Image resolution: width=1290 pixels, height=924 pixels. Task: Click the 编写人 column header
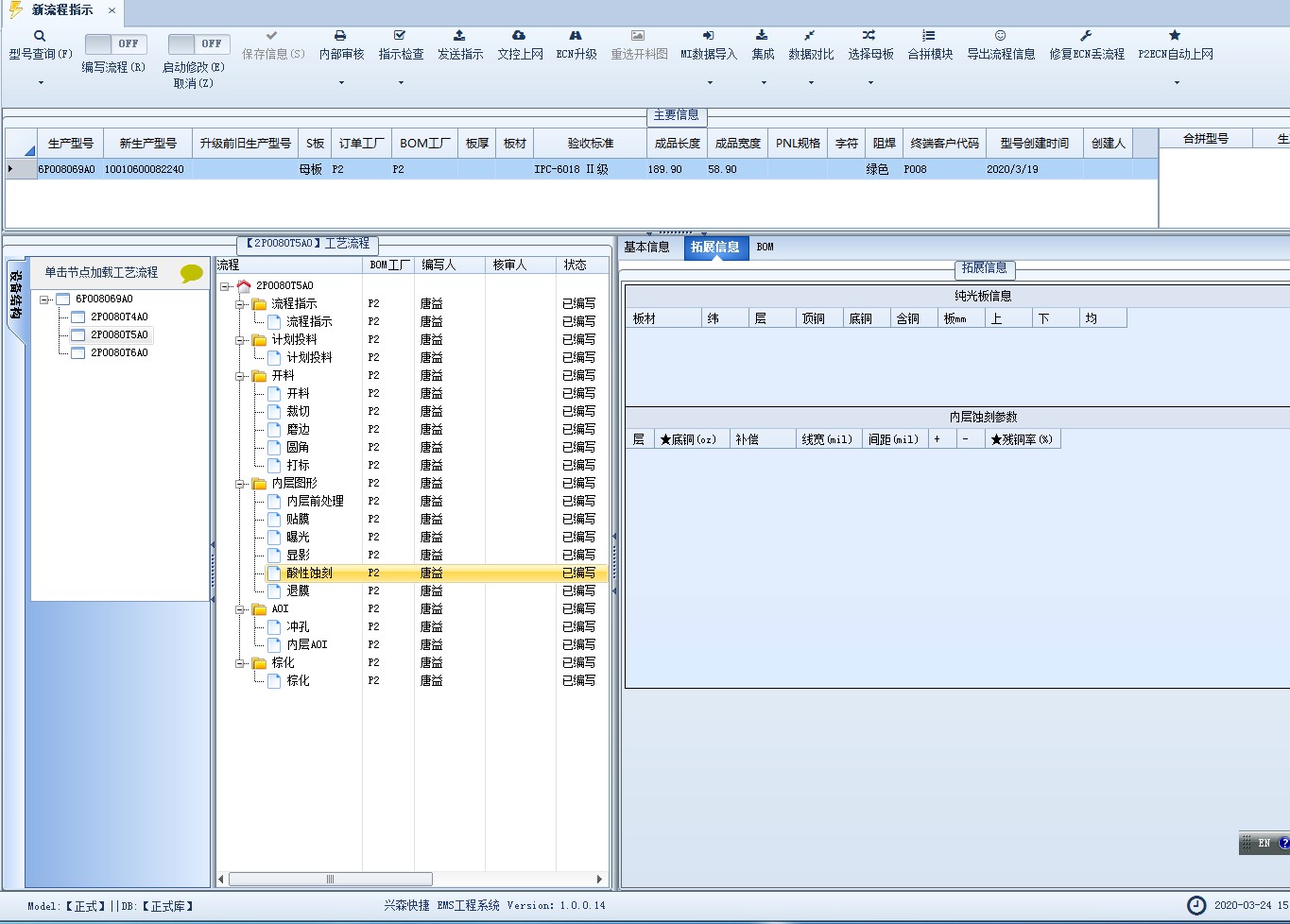[450, 265]
